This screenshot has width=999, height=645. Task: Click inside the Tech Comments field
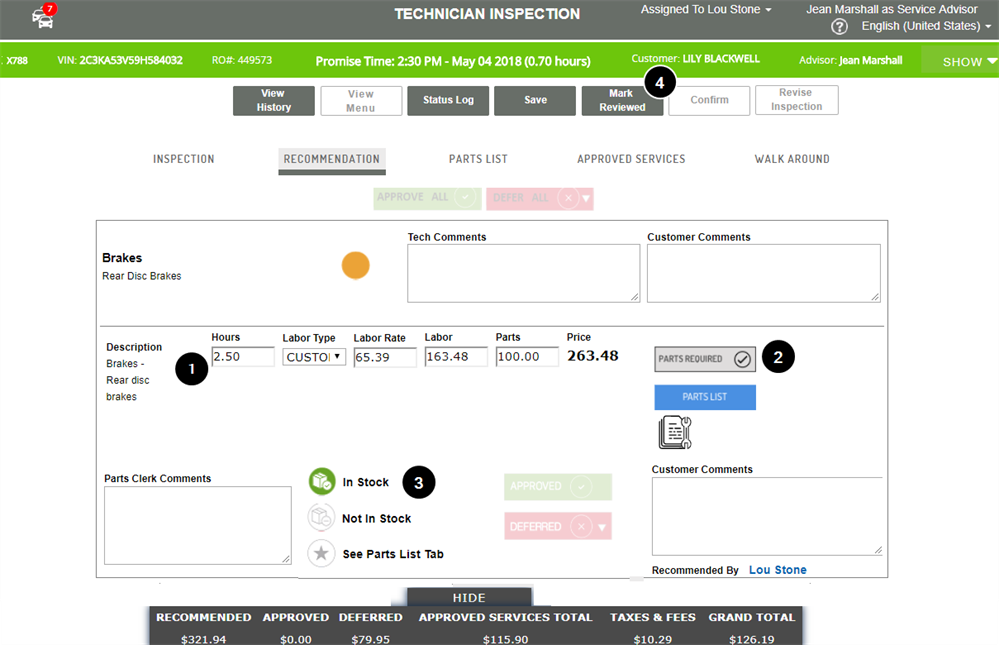523,272
